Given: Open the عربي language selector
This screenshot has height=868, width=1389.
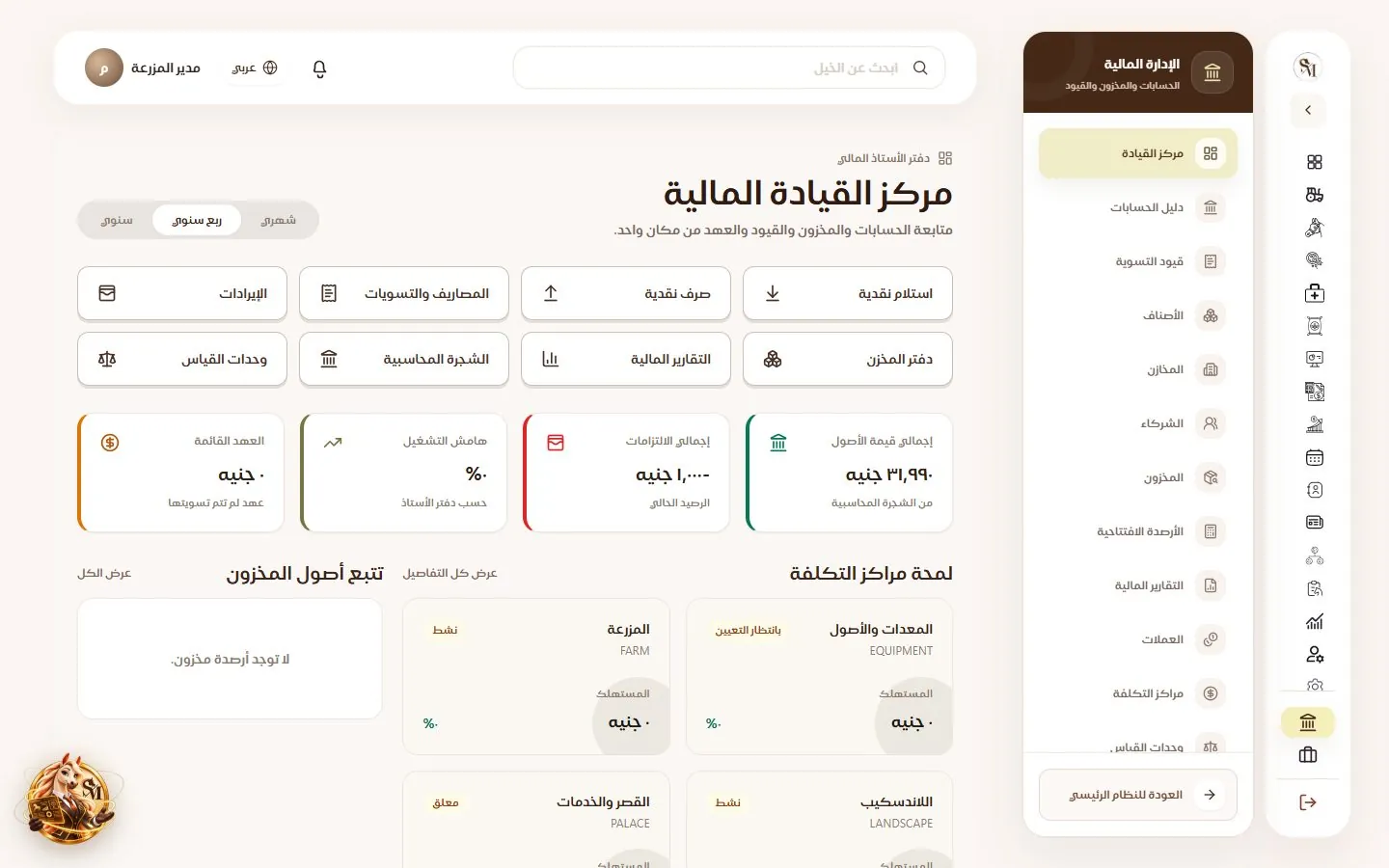Looking at the screenshot, I should pos(256,68).
